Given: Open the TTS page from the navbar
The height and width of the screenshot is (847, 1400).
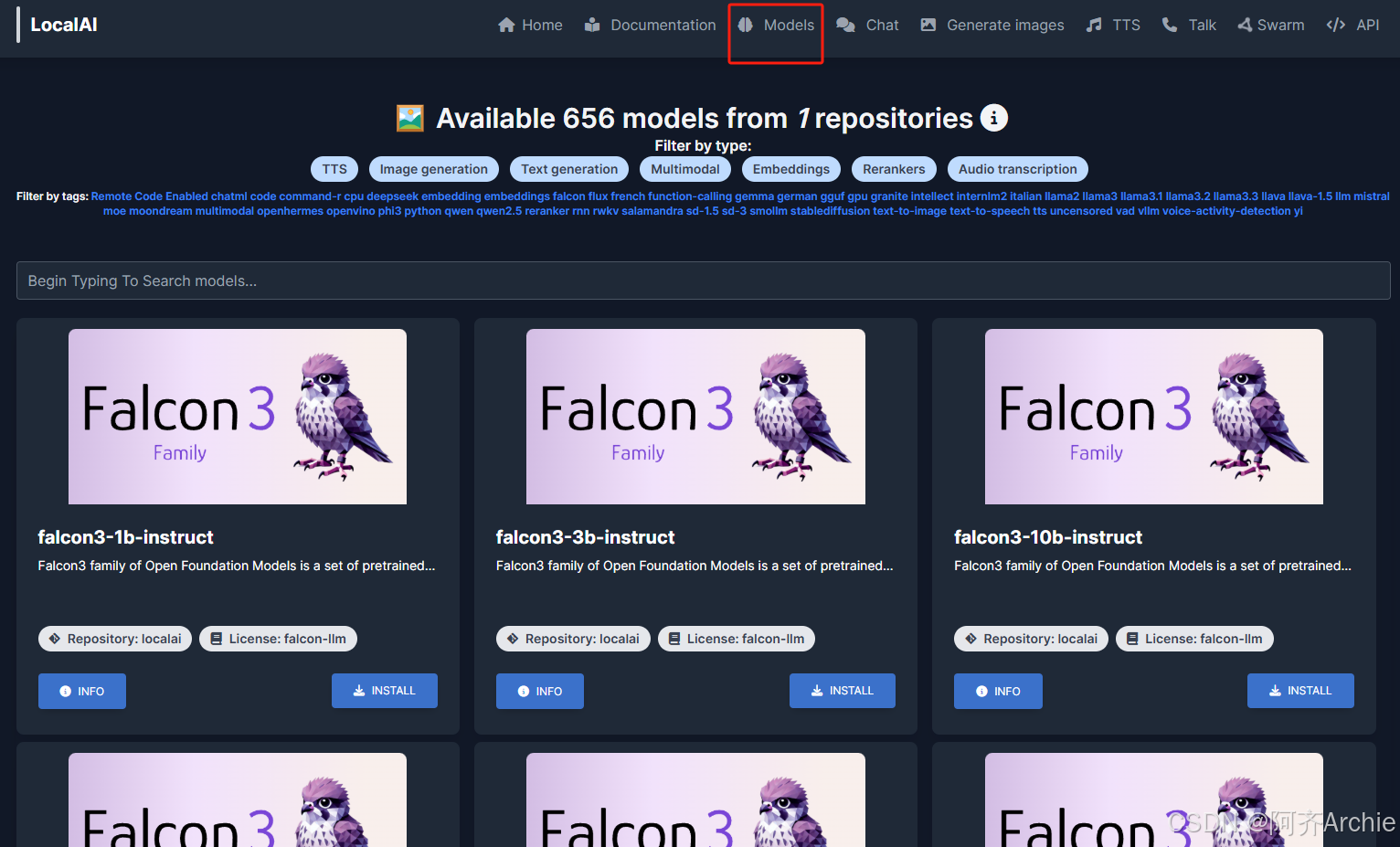Looking at the screenshot, I should click(1113, 25).
